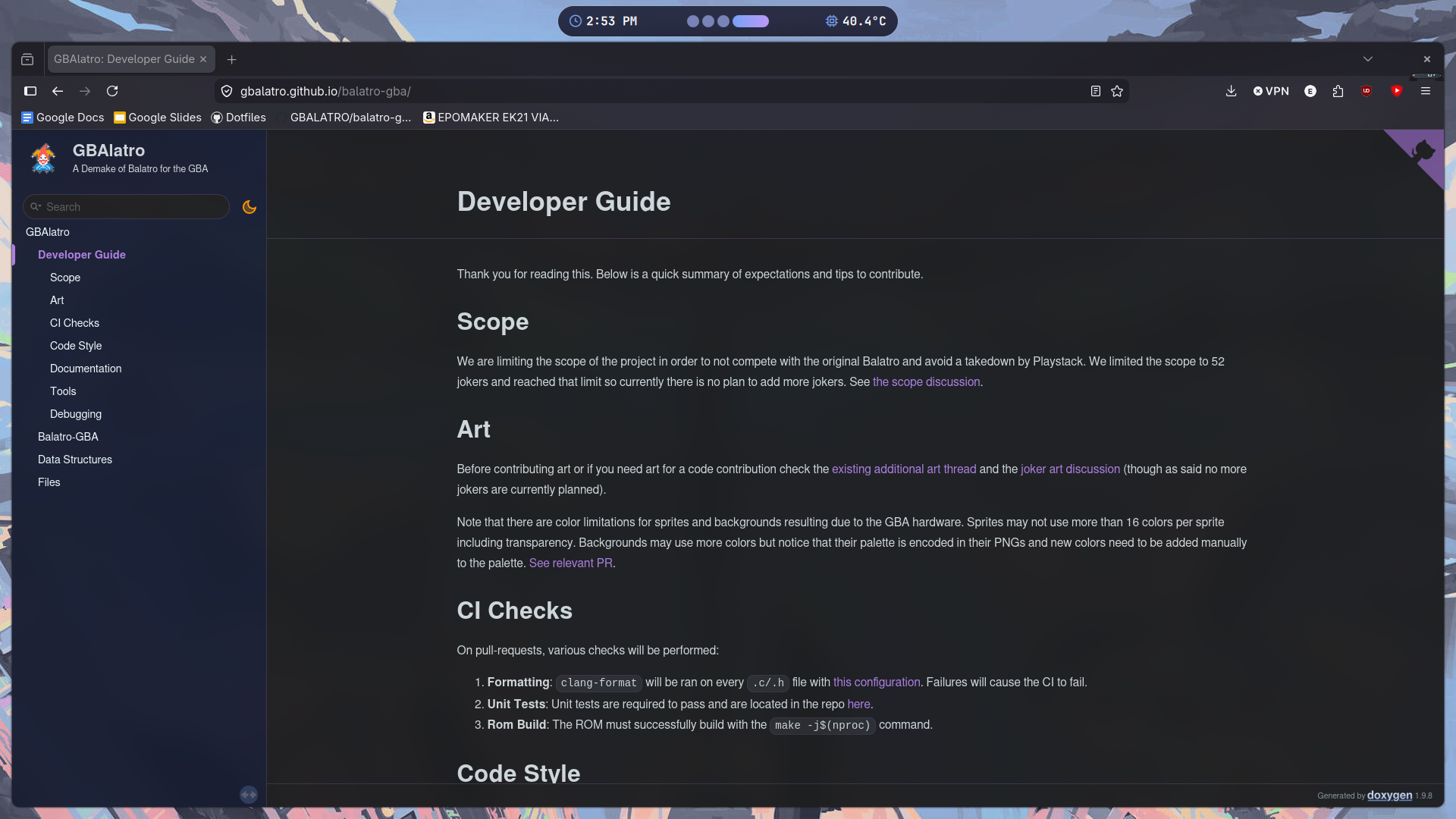Toggle dark mode moon icon
The width and height of the screenshot is (1456, 819).
249,207
